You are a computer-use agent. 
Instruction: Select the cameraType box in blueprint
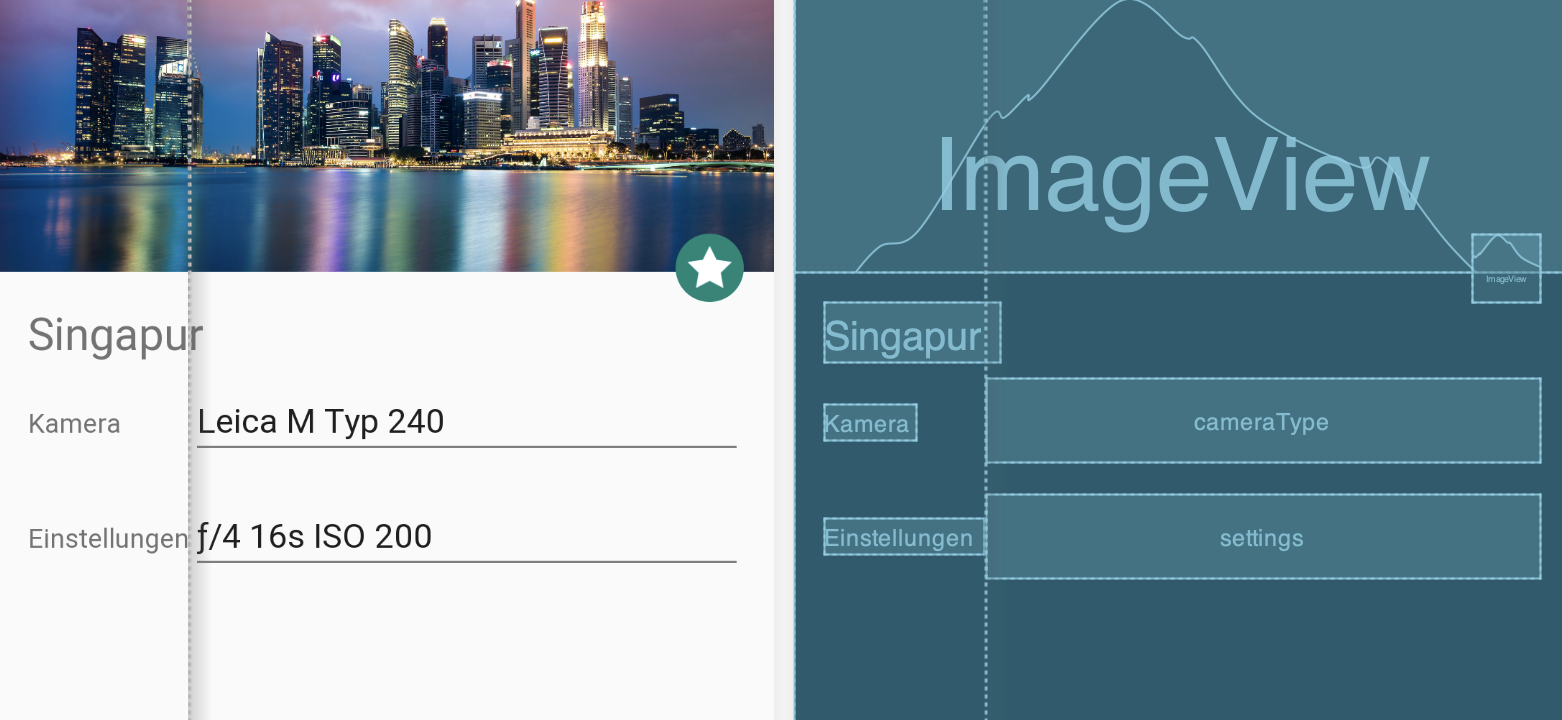tap(1262, 421)
